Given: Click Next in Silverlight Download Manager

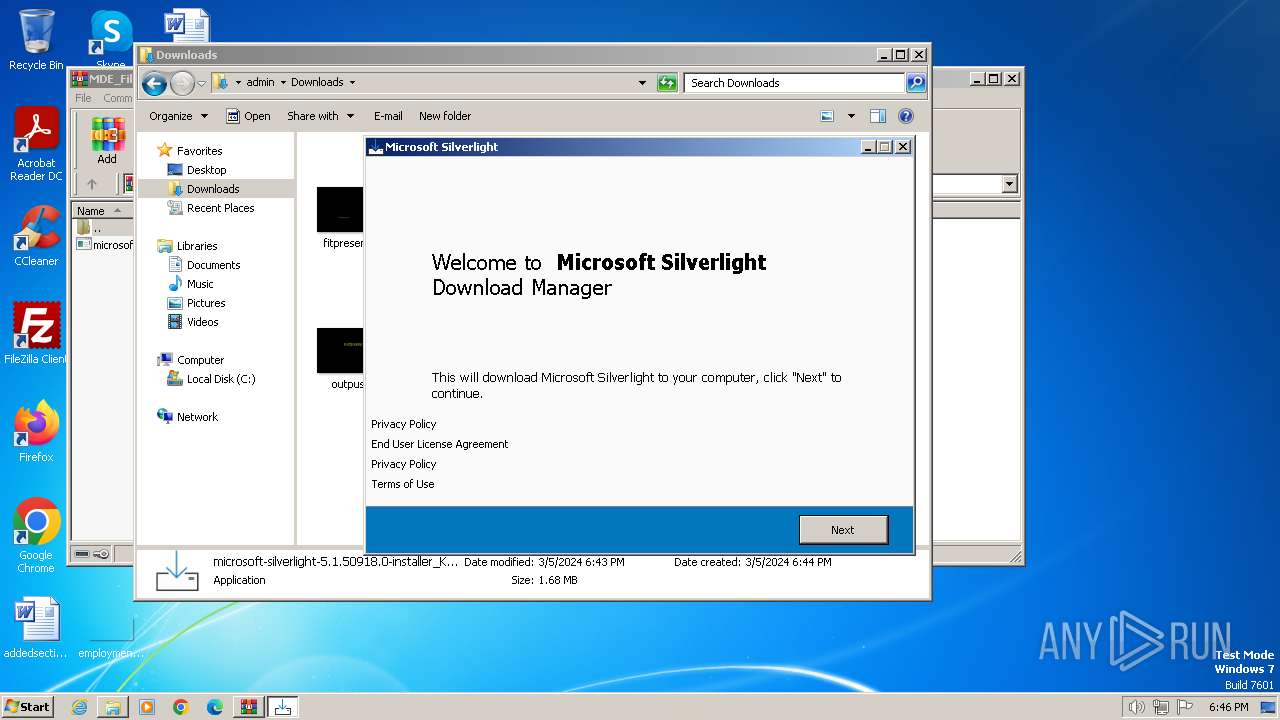Looking at the screenshot, I should (843, 530).
